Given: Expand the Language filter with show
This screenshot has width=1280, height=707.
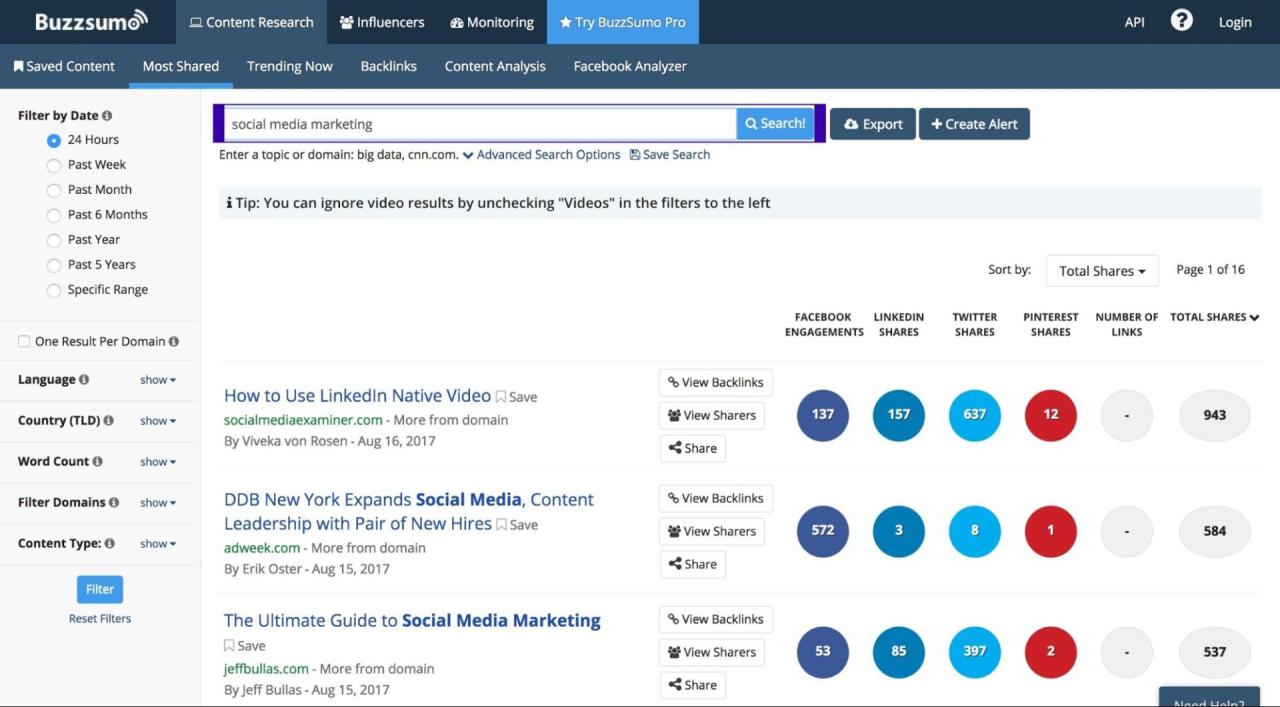Looking at the screenshot, I should coord(158,380).
